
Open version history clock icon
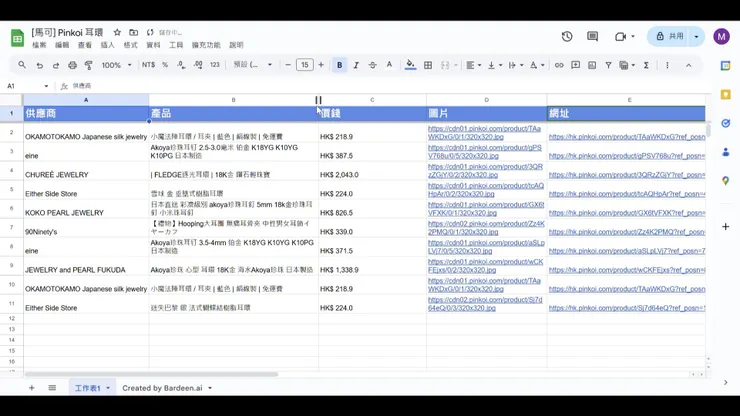567,36
